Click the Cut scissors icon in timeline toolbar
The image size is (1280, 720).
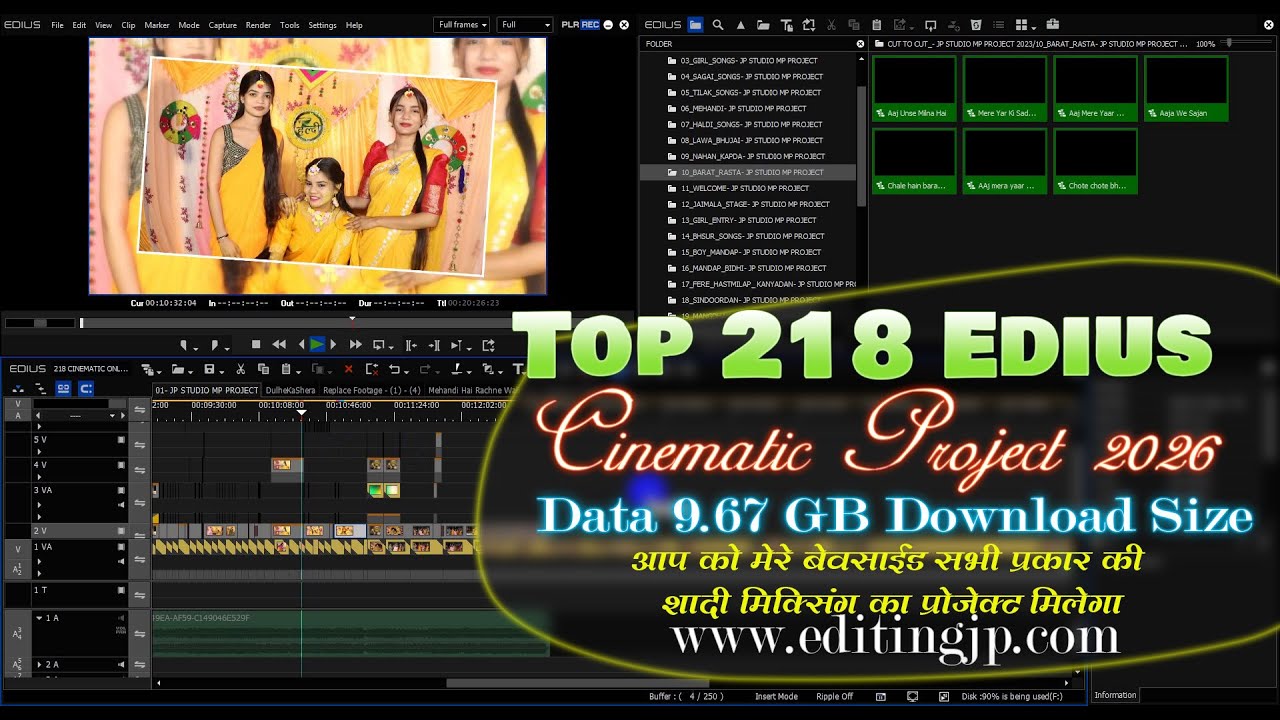point(240,369)
